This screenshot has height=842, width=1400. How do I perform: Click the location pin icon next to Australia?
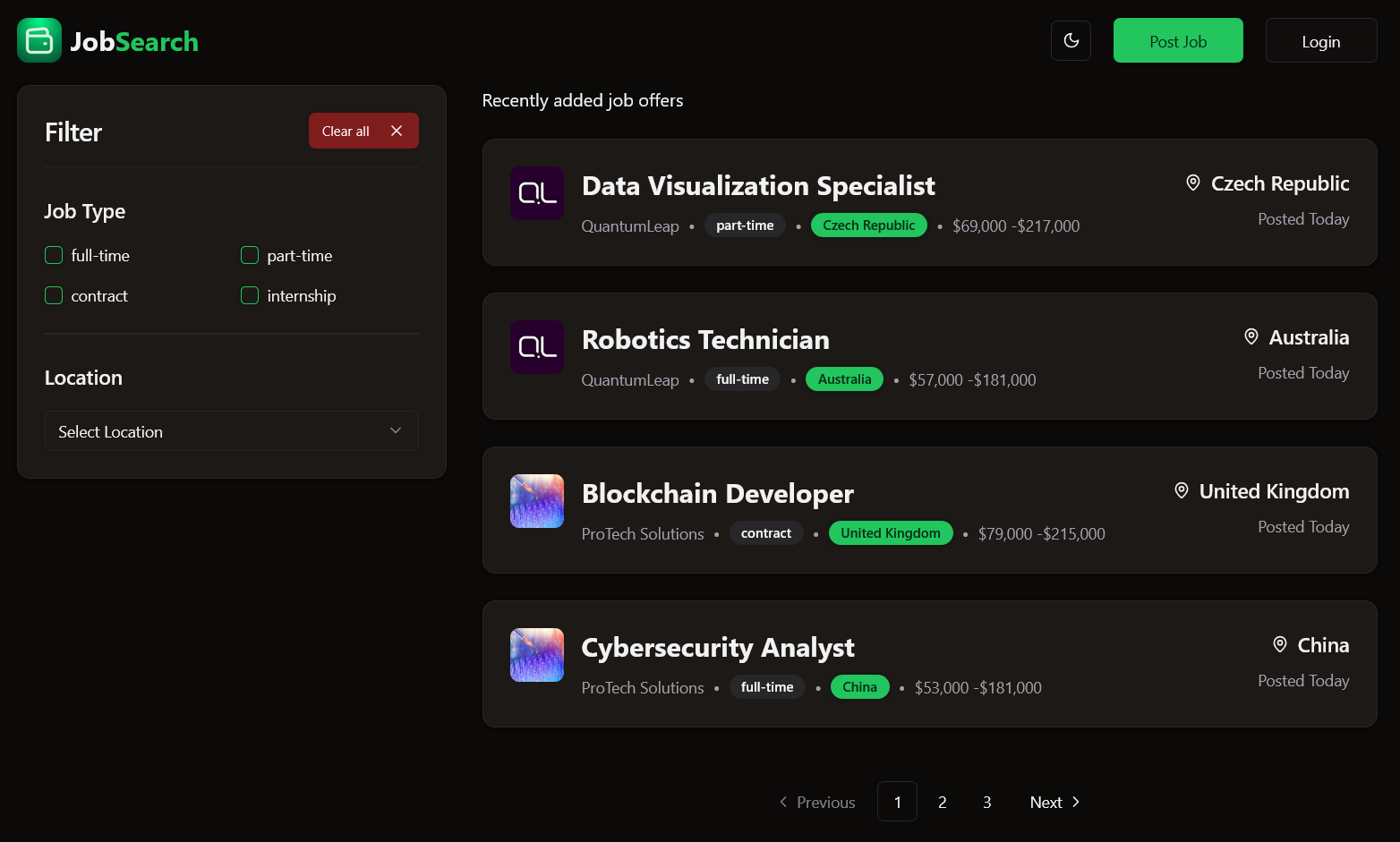(1251, 336)
